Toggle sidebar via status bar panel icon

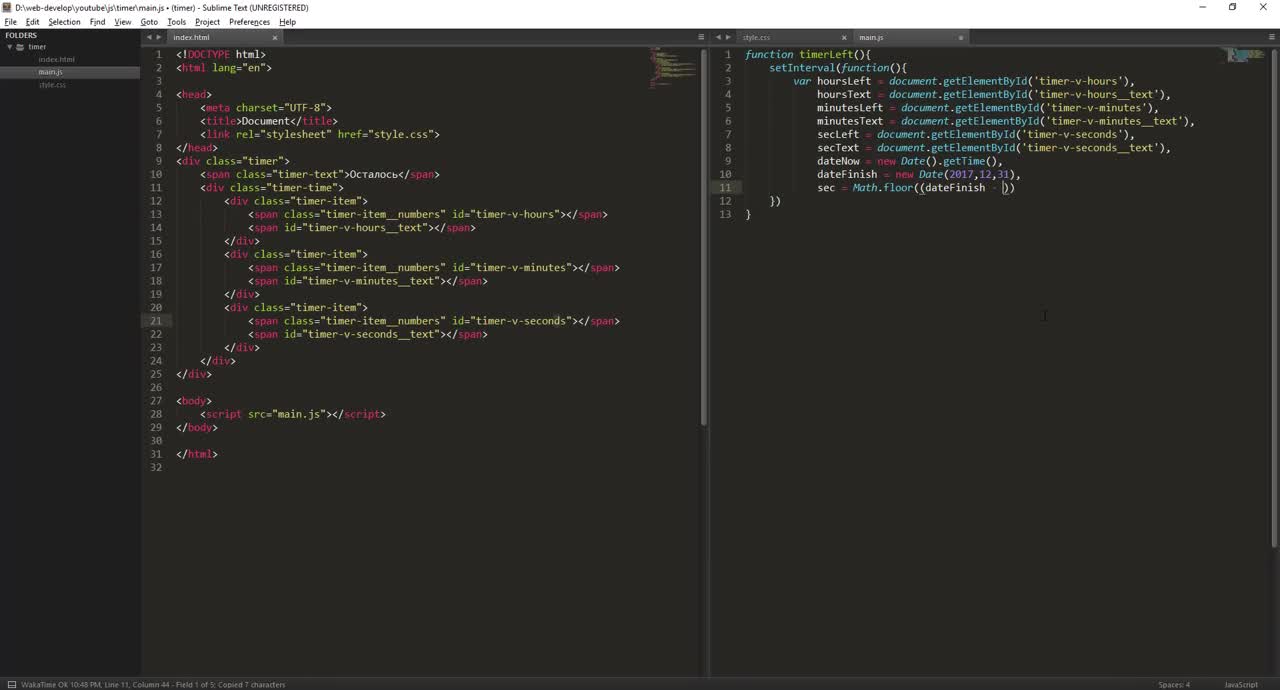click(x=10, y=684)
